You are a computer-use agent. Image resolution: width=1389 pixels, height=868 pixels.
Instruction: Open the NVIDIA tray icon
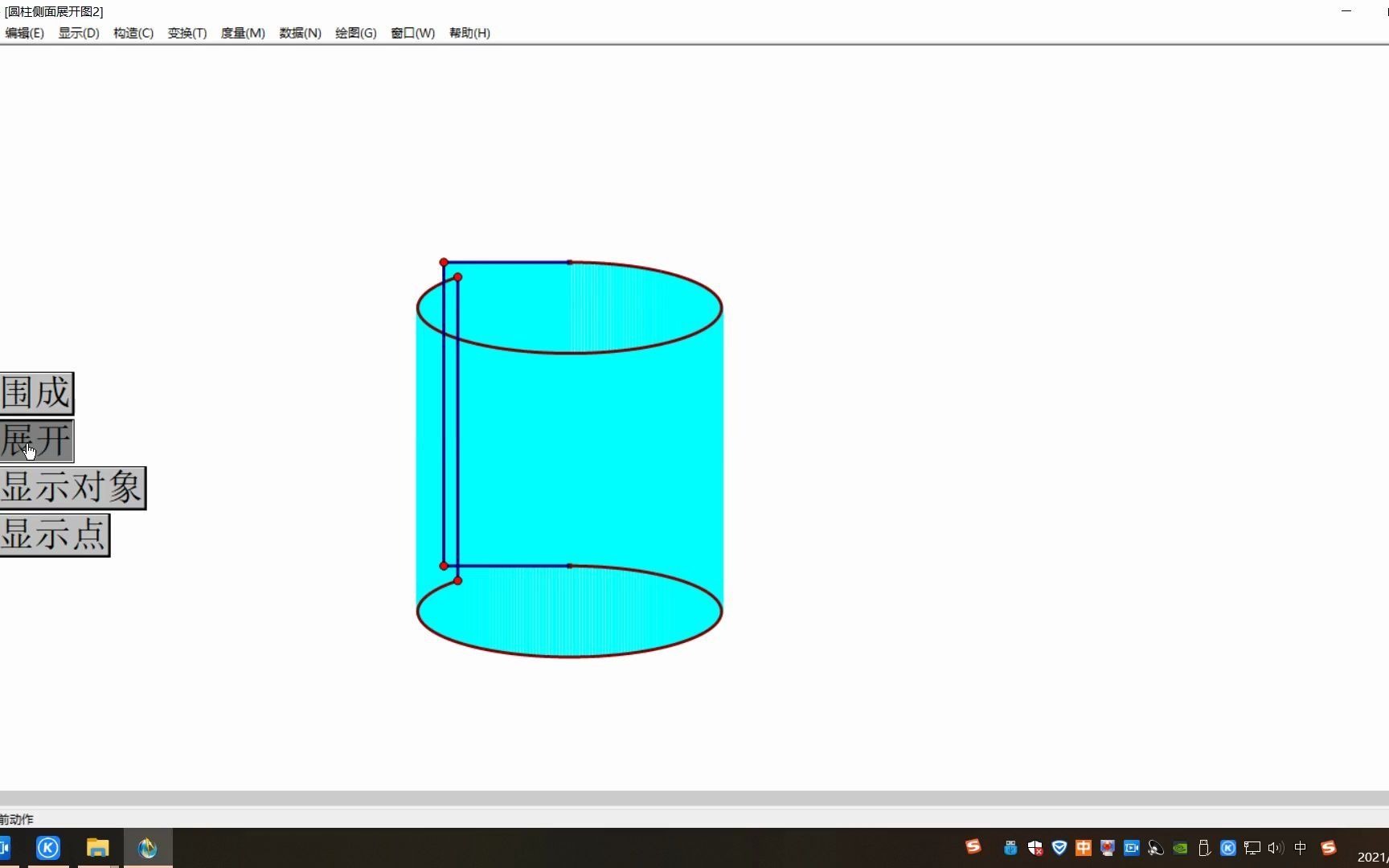click(1180, 848)
